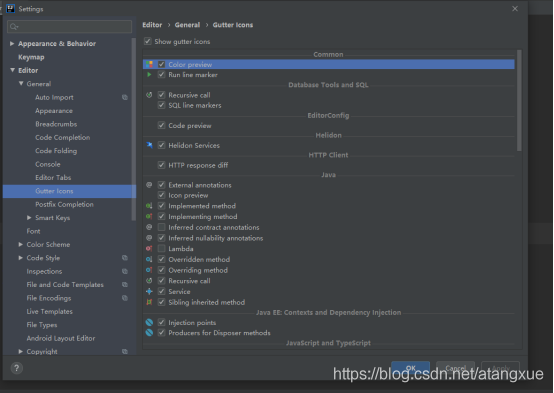554x393 pixels.
Task: Expand the Smart Keys node
Action: 29,217
